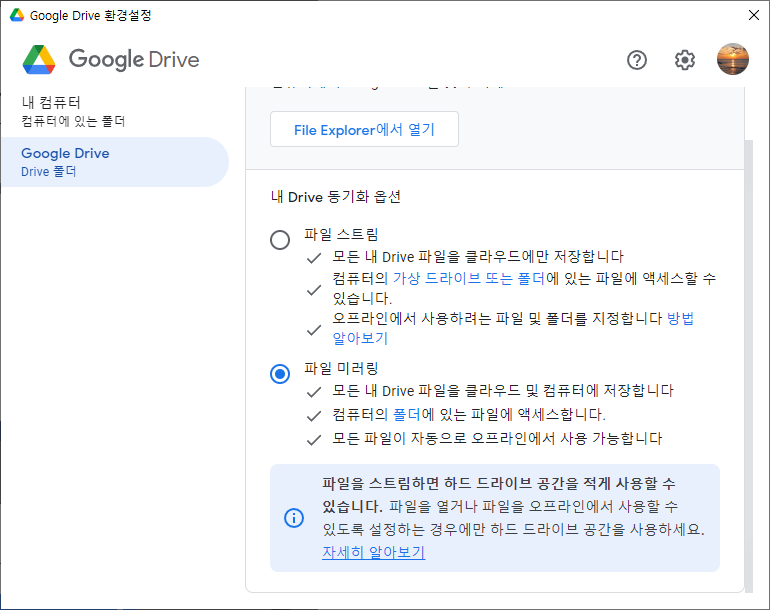Open the Google Drive Drive 폴더 sidebar section
Viewport: 770px width, 610px height.
coord(114,162)
